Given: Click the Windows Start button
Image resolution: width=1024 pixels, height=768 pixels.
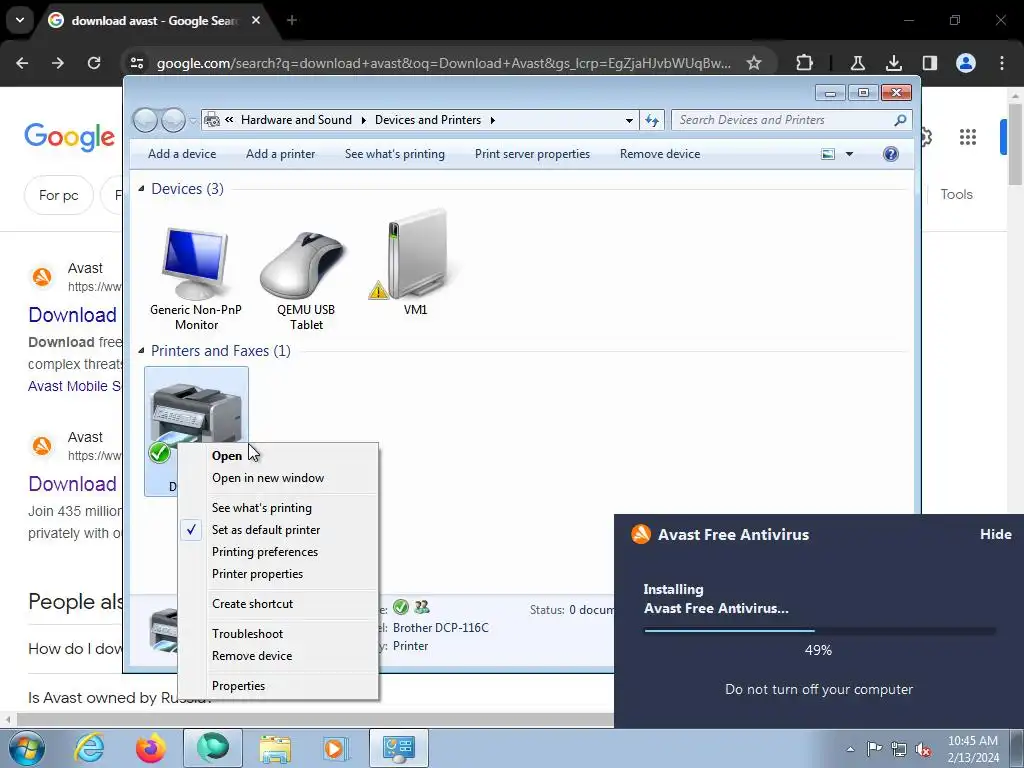Looking at the screenshot, I should 27,748.
